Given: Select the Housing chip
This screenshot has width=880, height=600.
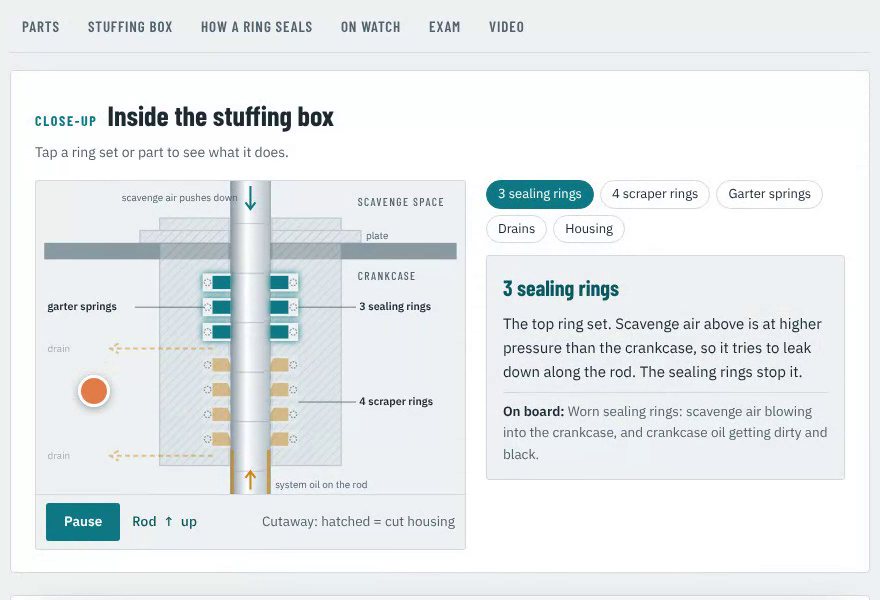Looking at the screenshot, I should [x=589, y=229].
